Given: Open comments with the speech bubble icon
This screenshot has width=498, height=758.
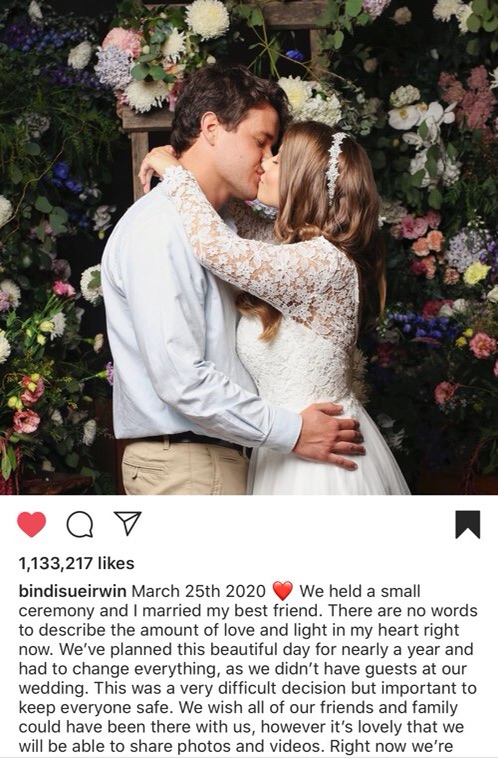Looking at the screenshot, I should (80, 525).
